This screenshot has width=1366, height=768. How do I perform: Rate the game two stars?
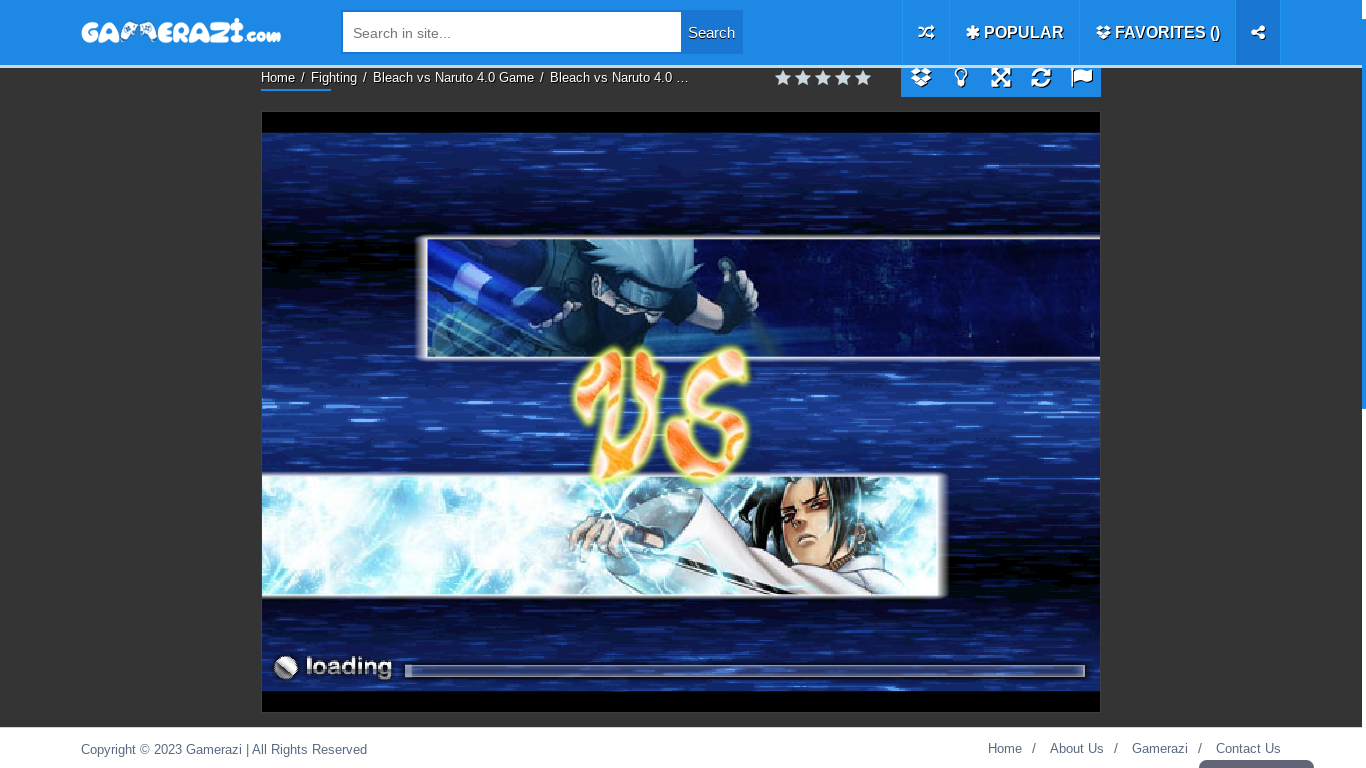[x=803, y=78]
